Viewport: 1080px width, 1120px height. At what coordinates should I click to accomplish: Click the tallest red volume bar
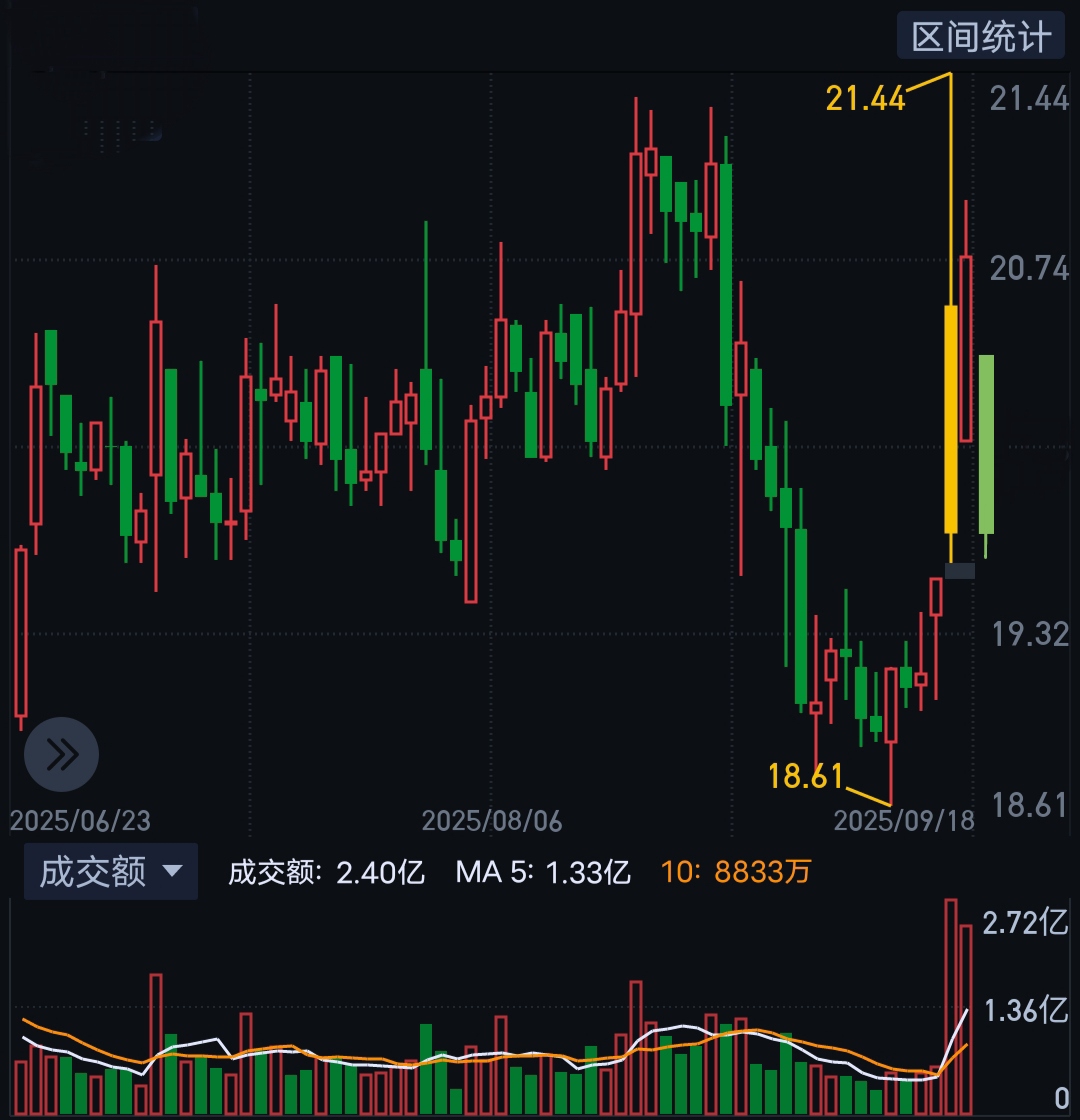click(951, 1007)
